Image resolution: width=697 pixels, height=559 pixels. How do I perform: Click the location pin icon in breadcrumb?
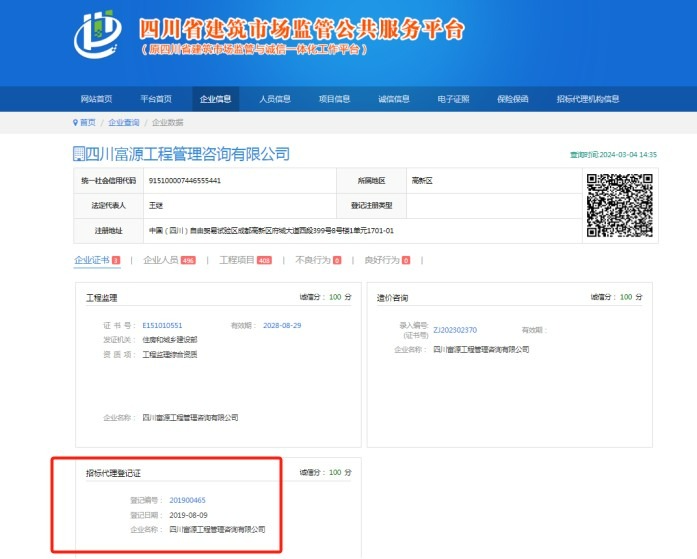pyautogui.click(x=75, y=122)
